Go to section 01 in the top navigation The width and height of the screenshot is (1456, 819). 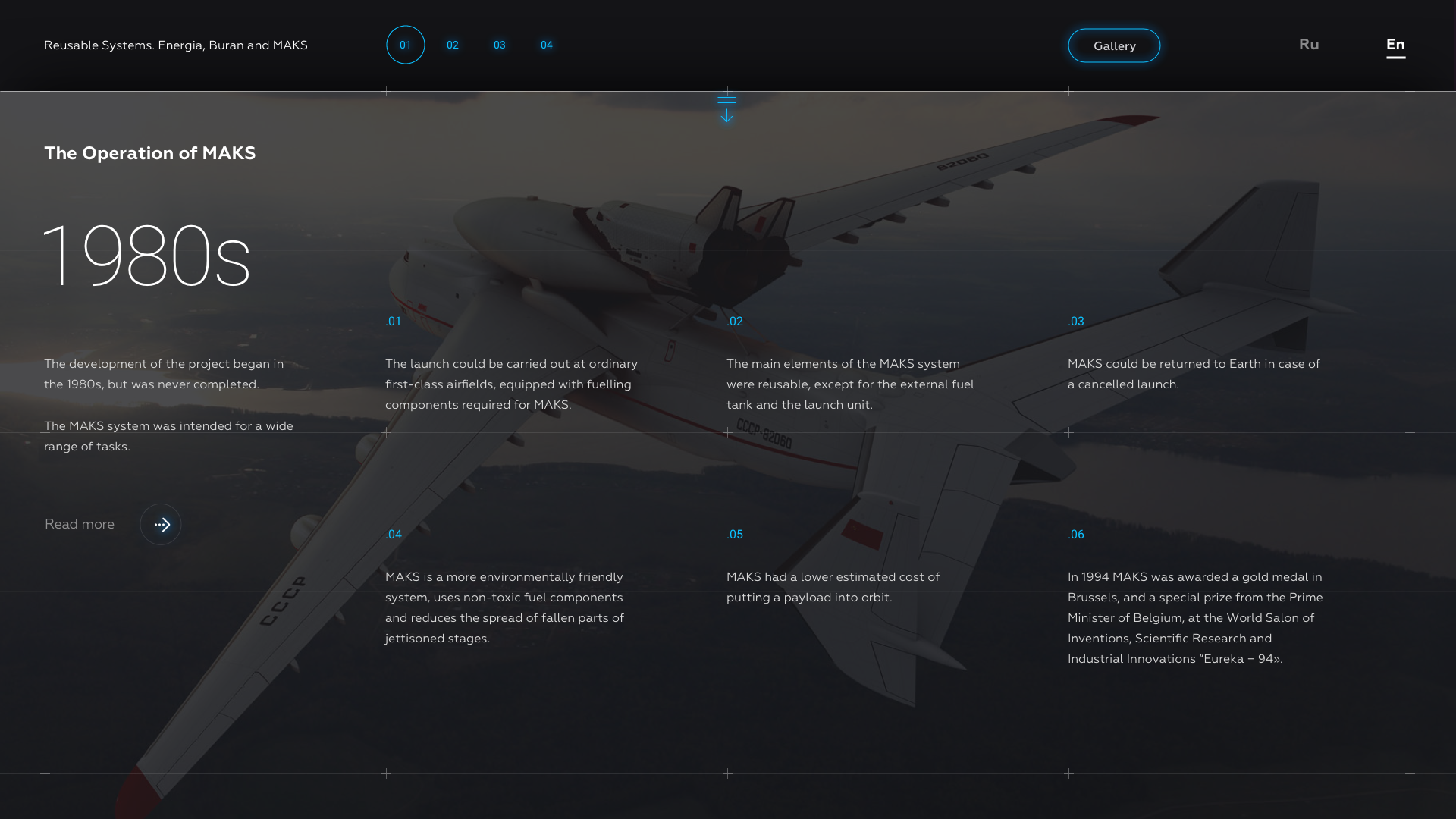tap(406, 45)
